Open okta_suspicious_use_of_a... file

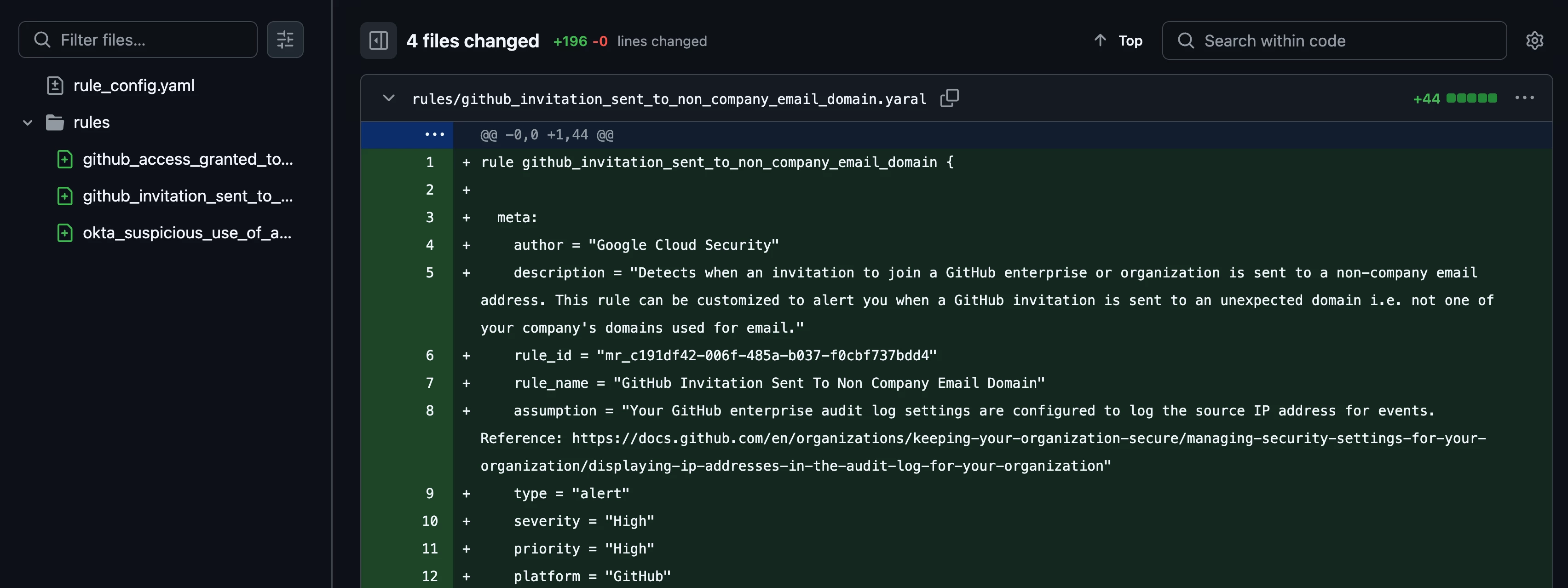pyautogui.click(x=187, y=233)
